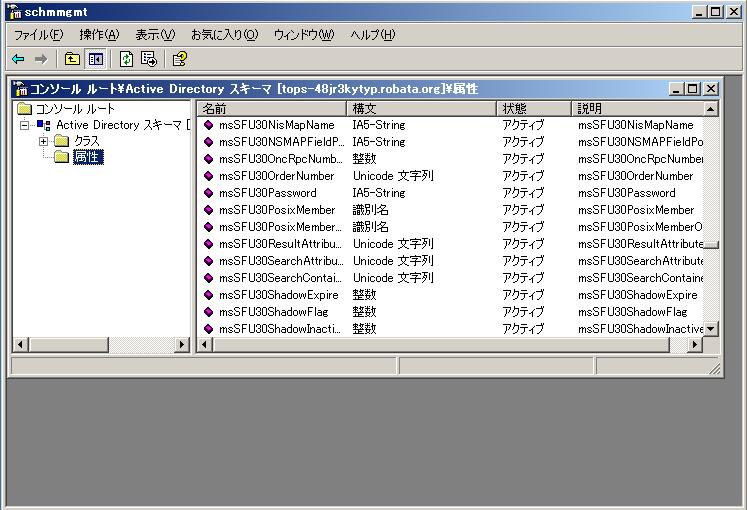Click the list vertical scrollbar up arrow
Viewport: 747px width, 510px height.
click(x=711, y=109)
